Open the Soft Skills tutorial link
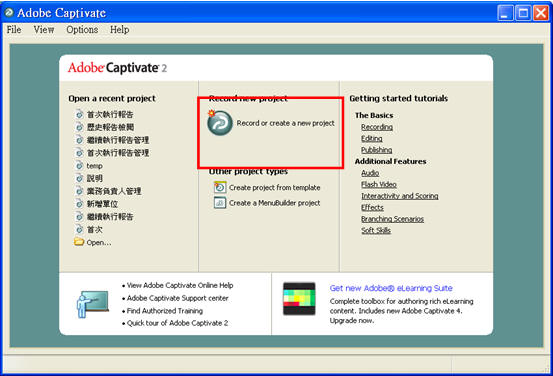Viewport: 553px width, 376px height. [376, 230]
